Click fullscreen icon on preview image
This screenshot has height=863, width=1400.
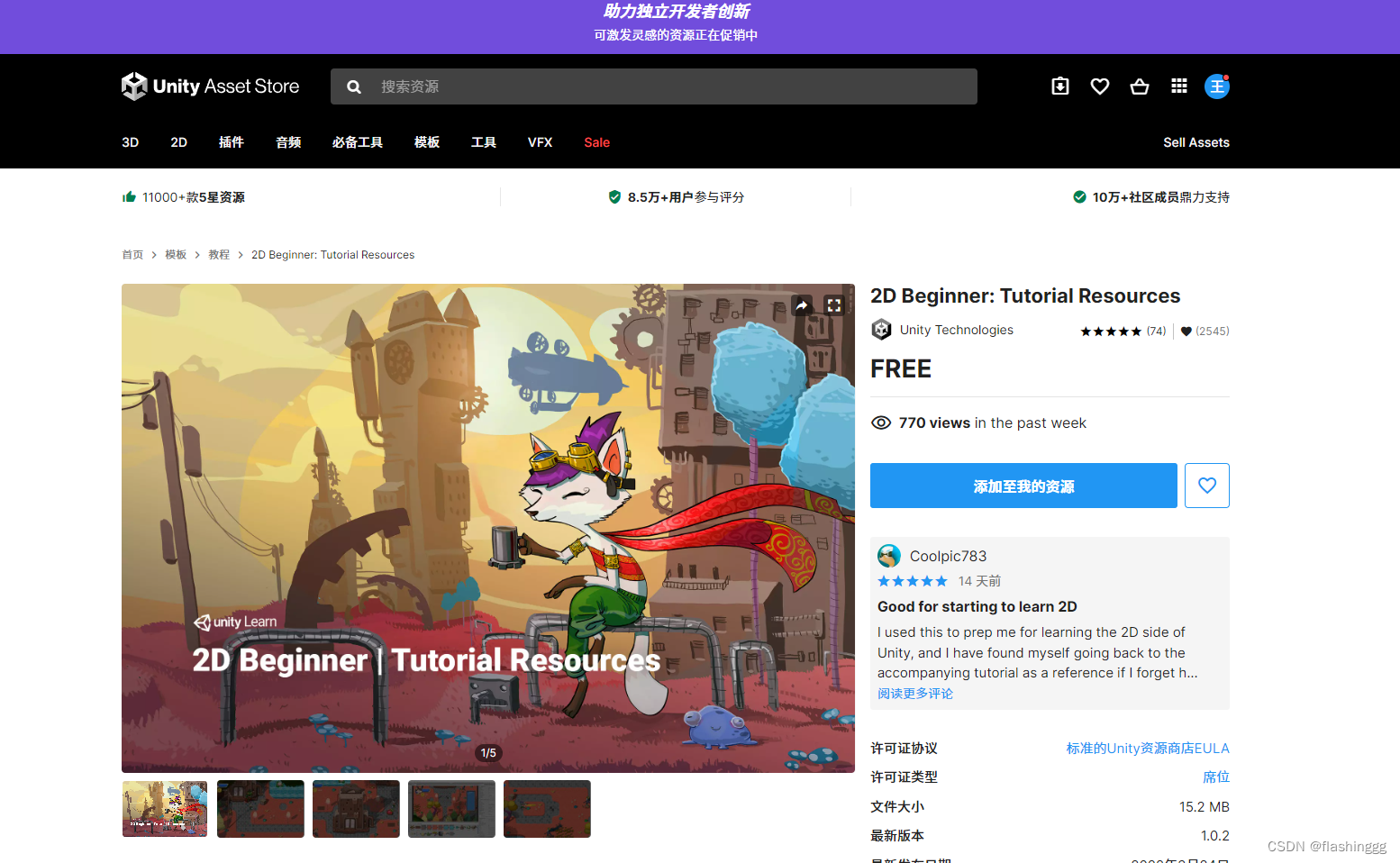click(x=834, y=305)
